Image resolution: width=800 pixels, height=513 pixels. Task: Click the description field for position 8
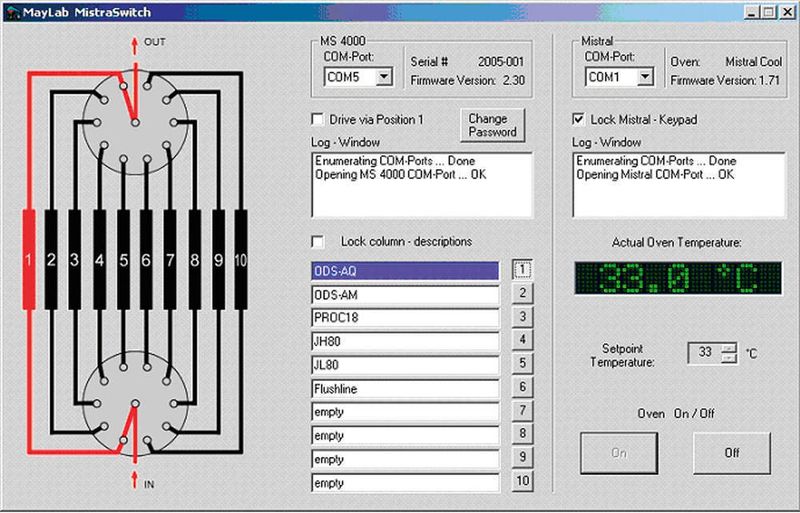(405, 435)
